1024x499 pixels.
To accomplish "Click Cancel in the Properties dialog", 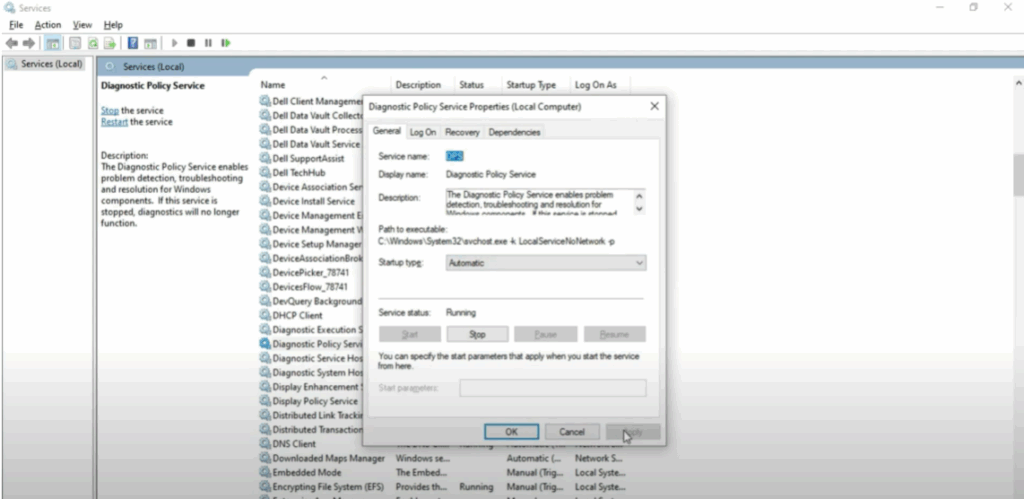I will coord(571,432).
